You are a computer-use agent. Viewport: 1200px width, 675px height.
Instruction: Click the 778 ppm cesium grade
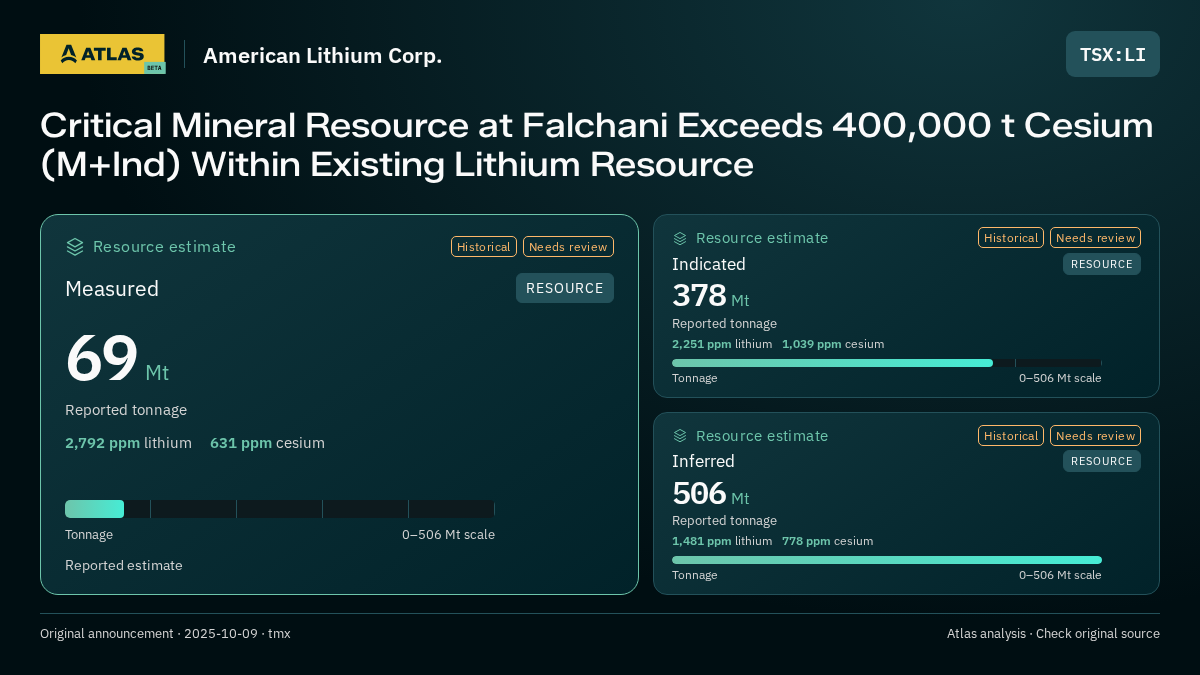(x=827, y=541)
